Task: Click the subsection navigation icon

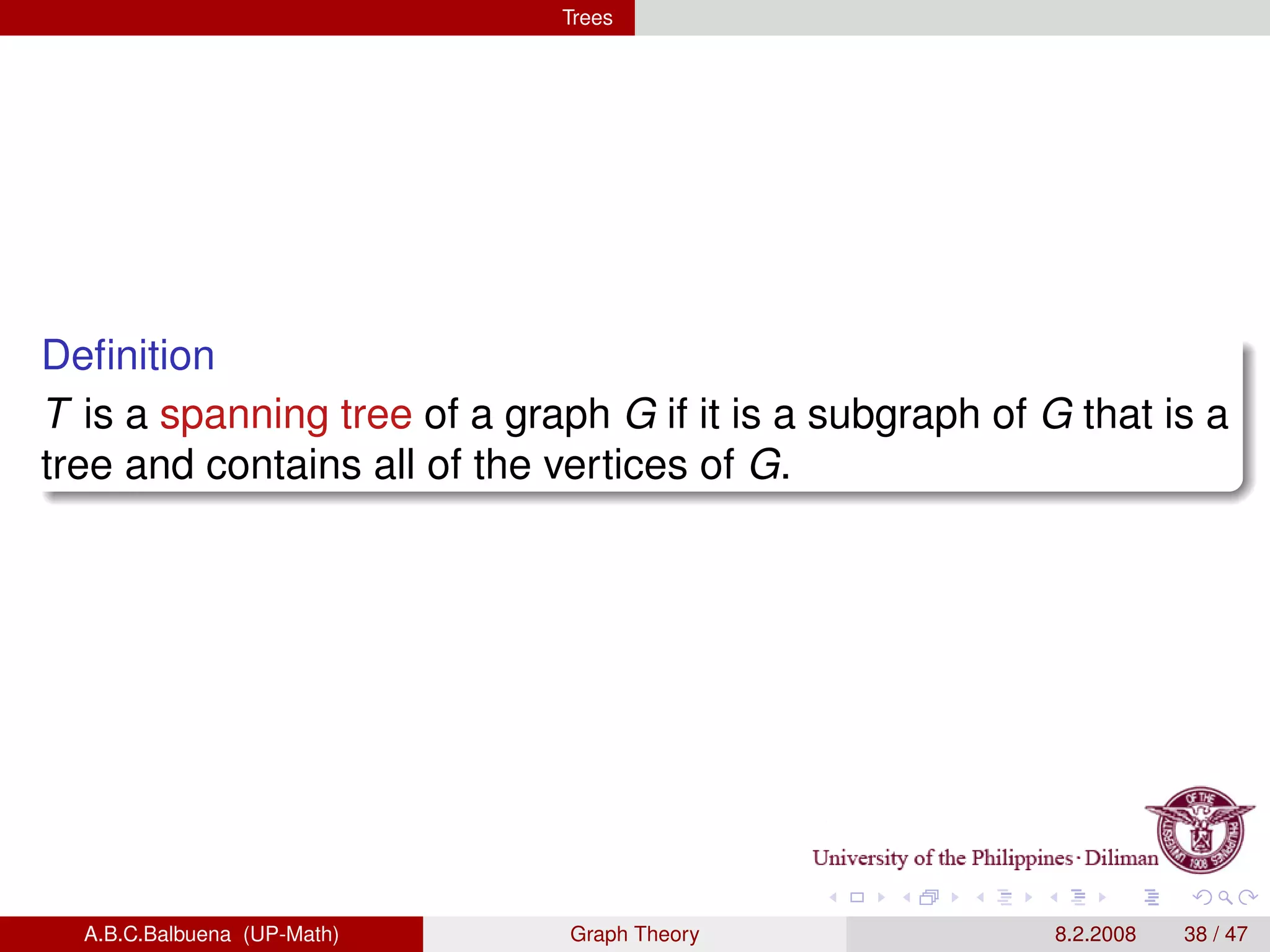Action: click(1005, 897)
